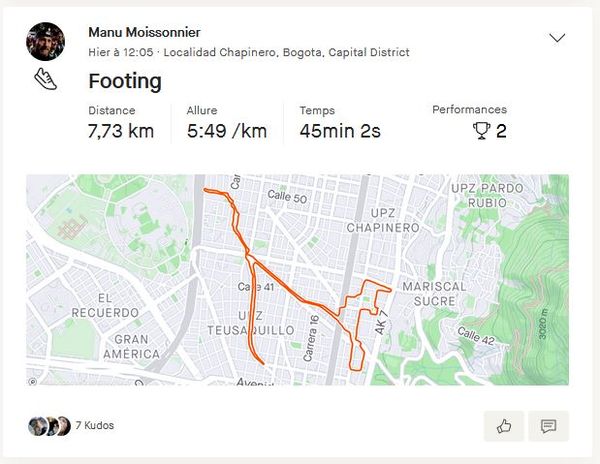Give kudos with the thumbs-up button
The image size is (600, 464).
(x=504, y=426)
